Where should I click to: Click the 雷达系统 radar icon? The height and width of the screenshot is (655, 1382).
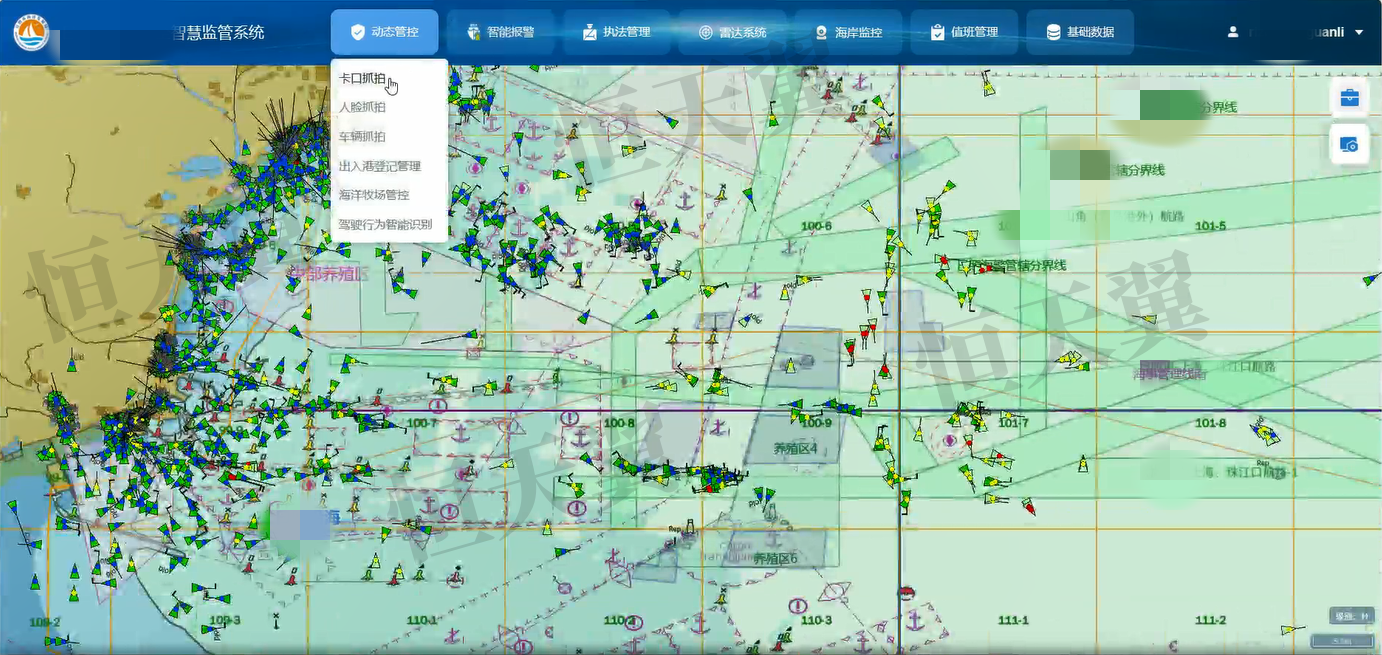706,32
